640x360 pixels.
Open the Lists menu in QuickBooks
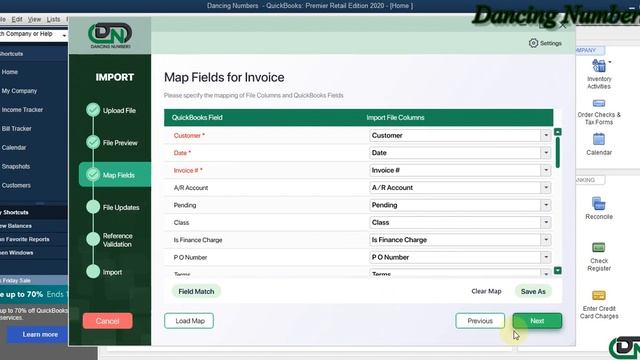[53, 19]
